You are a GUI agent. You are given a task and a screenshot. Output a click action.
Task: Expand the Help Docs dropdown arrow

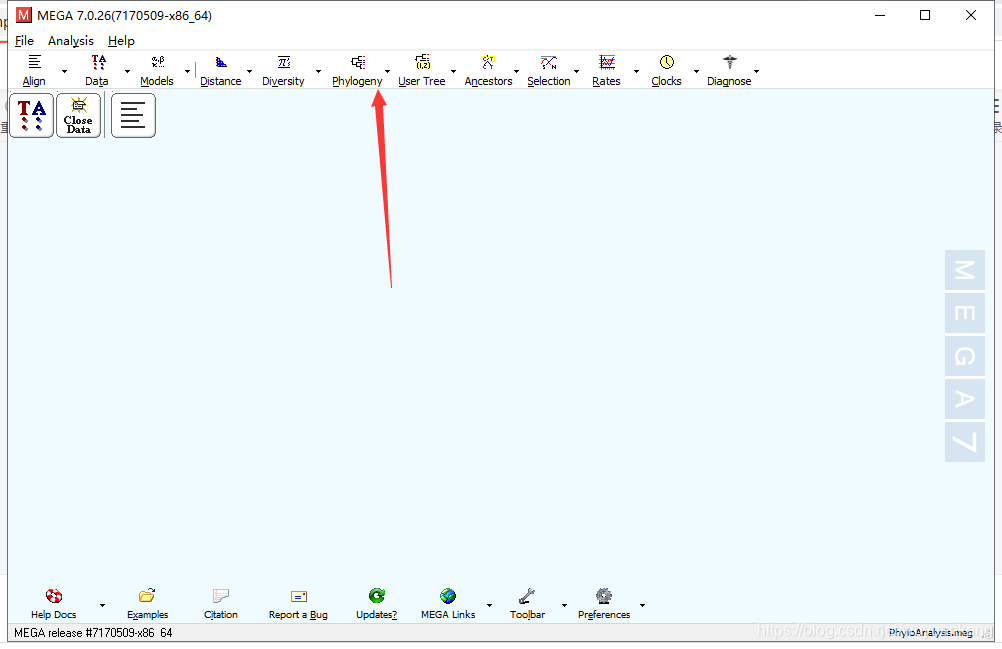(x=102, y=605)
